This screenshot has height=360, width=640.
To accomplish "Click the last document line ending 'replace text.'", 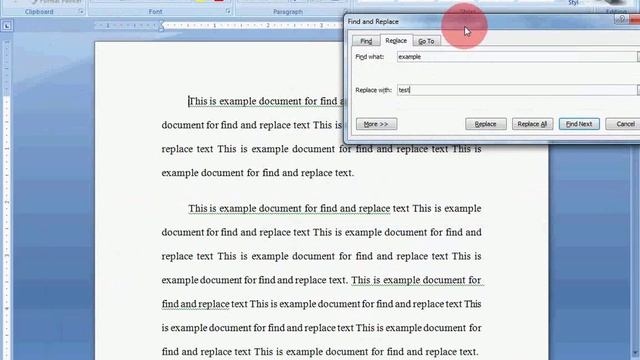I will (x=320, y=352).
